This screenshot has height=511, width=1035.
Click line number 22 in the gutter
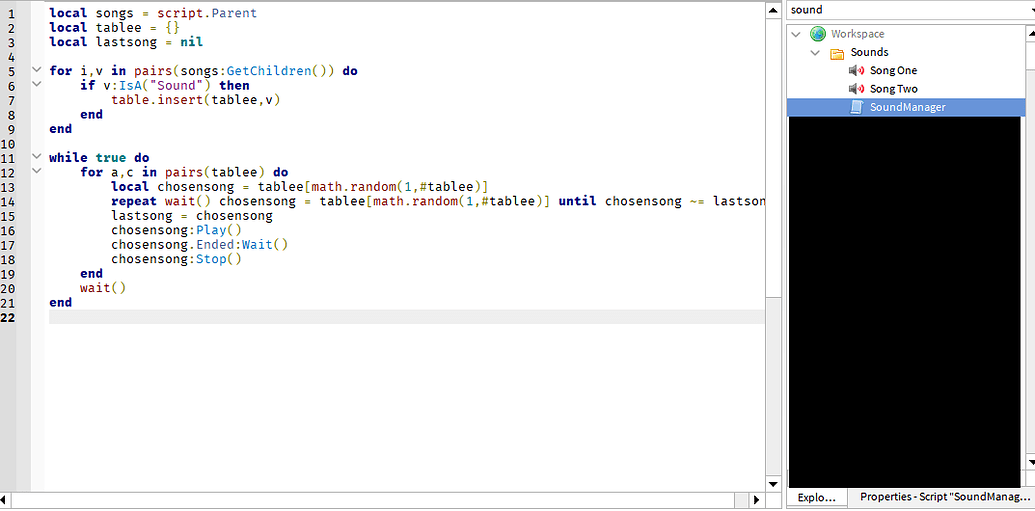point(8,317)
